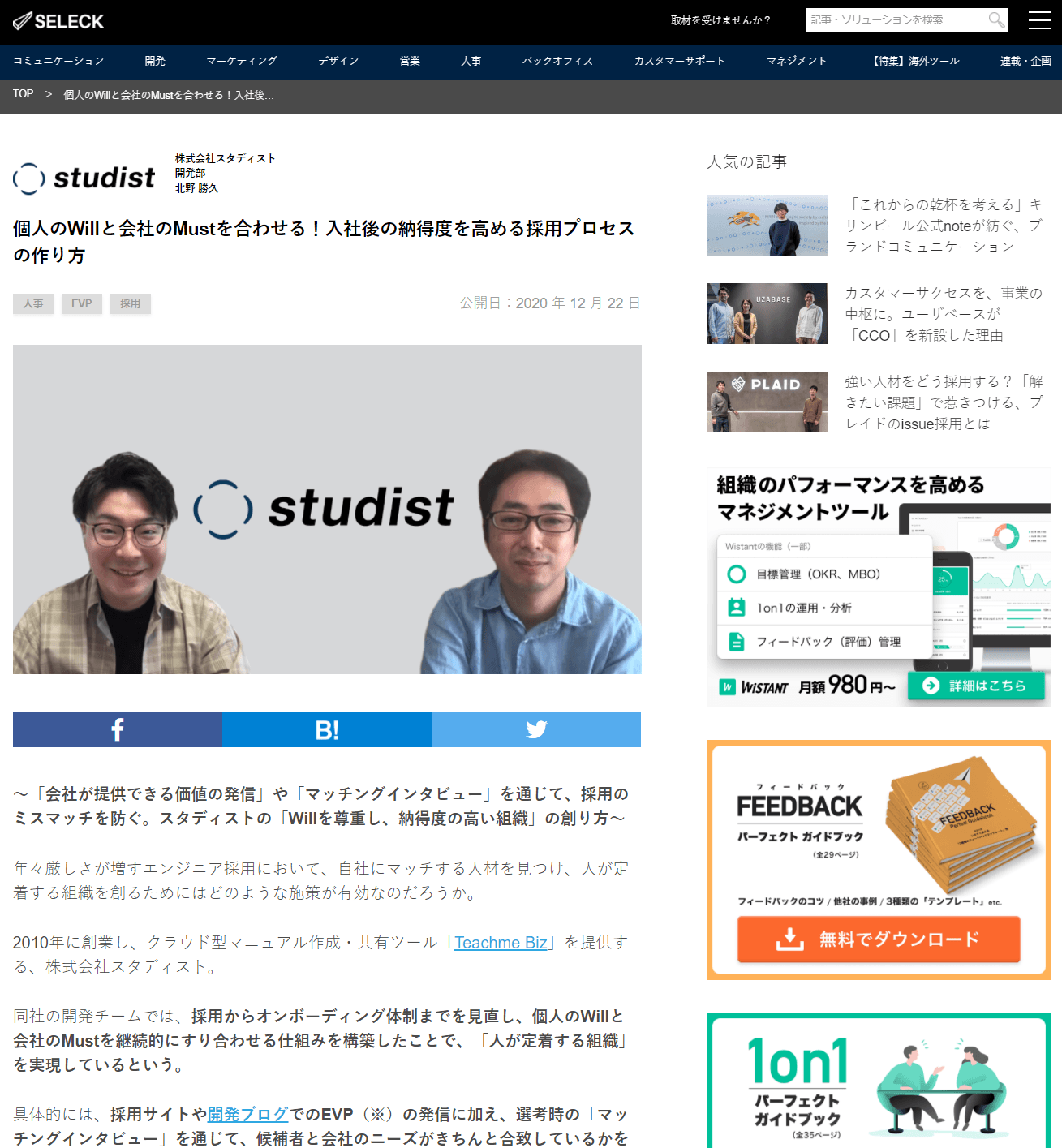Select the EVP tag

[81, 303]
